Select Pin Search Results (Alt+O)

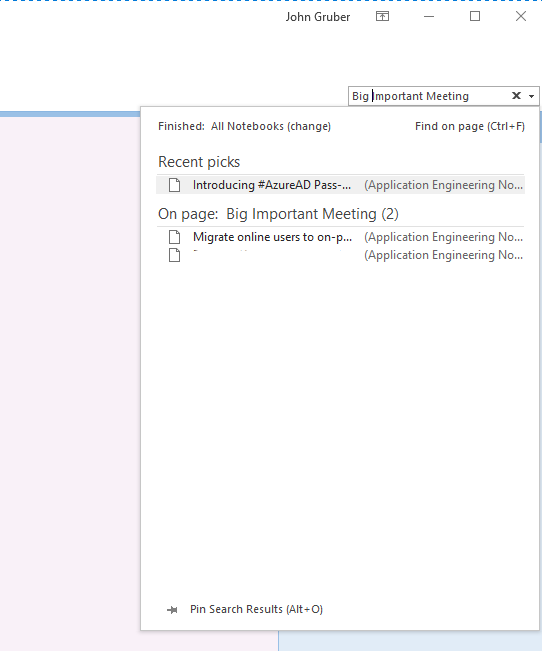tap(256, 609)
